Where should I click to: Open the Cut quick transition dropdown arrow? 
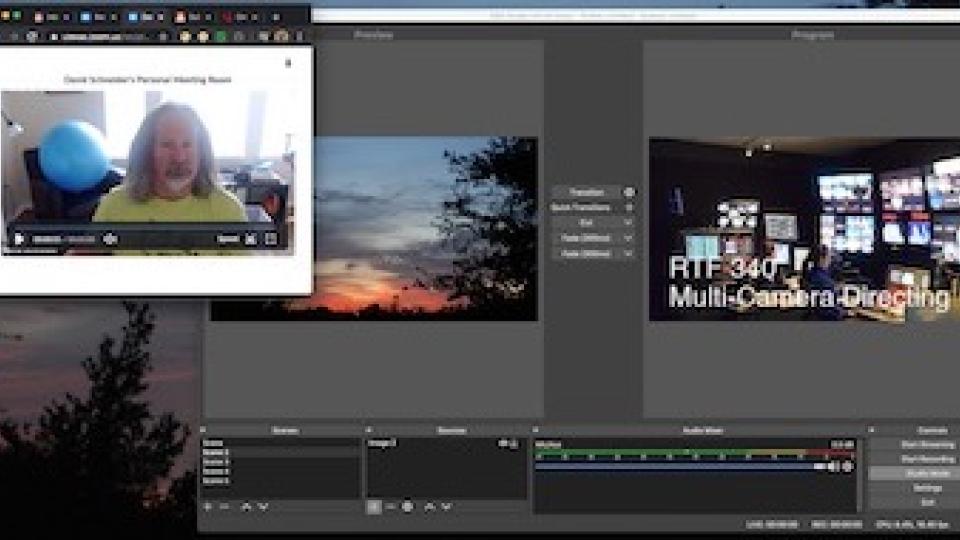point(628,223)
